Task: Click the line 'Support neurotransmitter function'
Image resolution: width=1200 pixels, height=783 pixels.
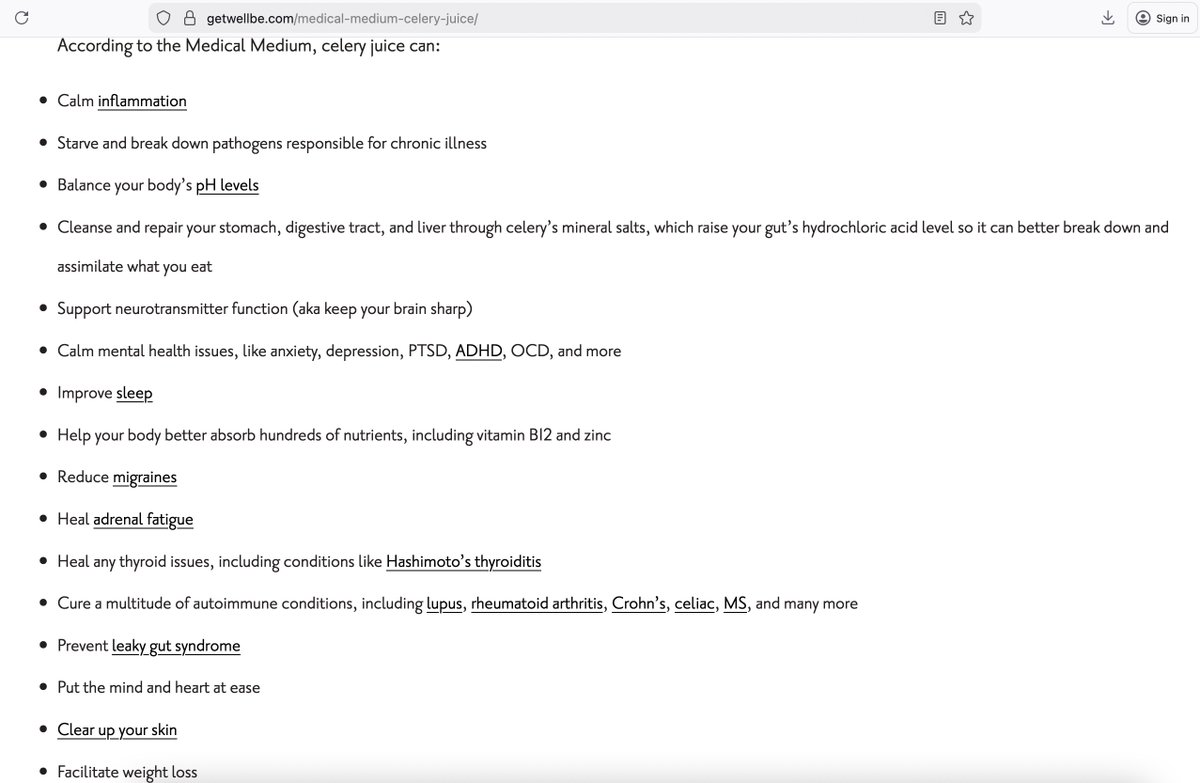Action: (x=265, y=308)
